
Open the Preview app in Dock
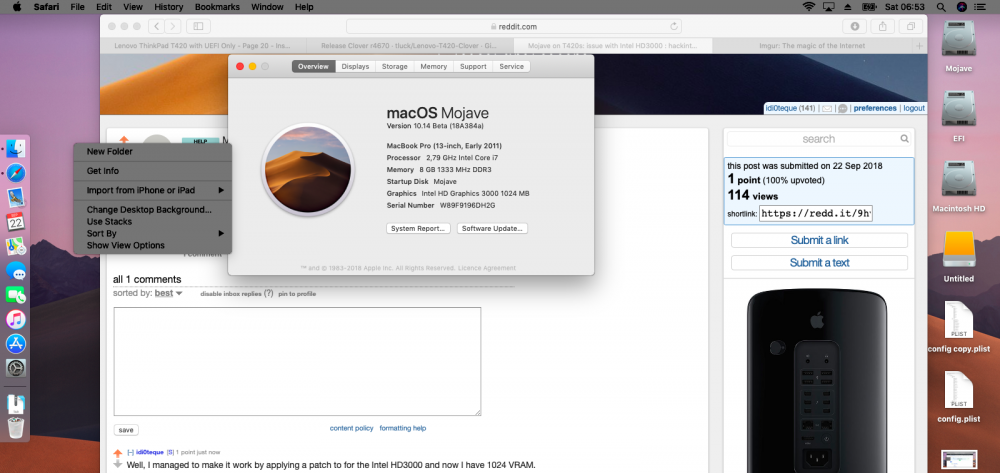[16, 198]
